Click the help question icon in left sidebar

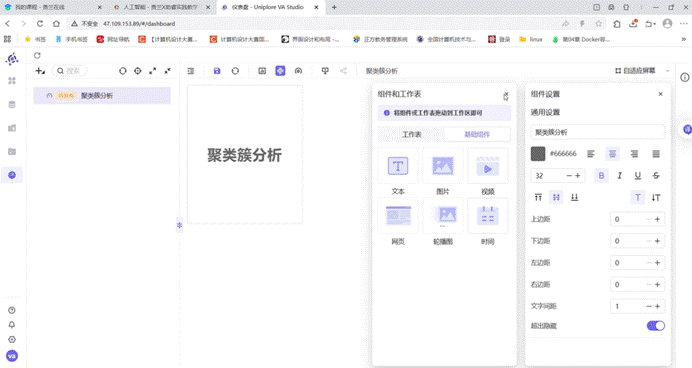pos(12,310)
